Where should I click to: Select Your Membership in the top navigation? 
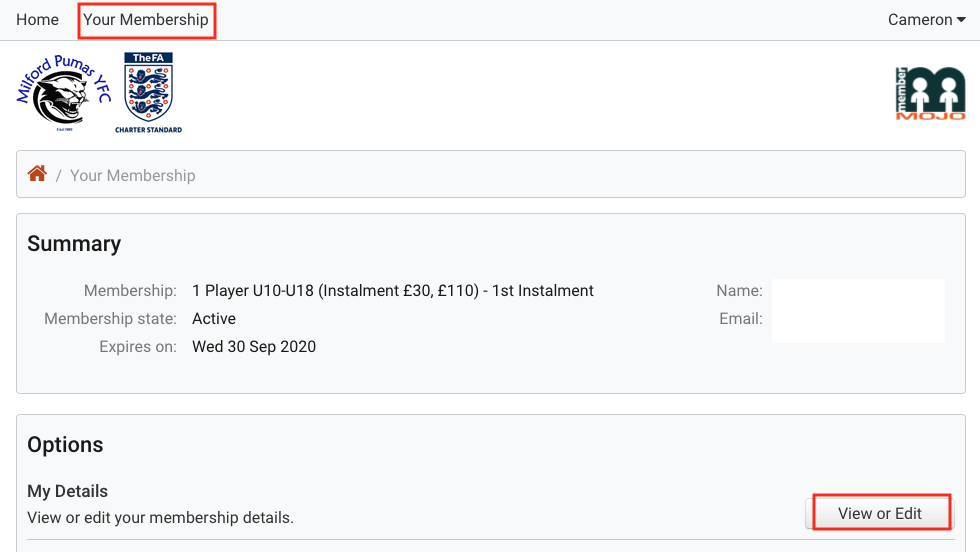(x=146, y=20)
